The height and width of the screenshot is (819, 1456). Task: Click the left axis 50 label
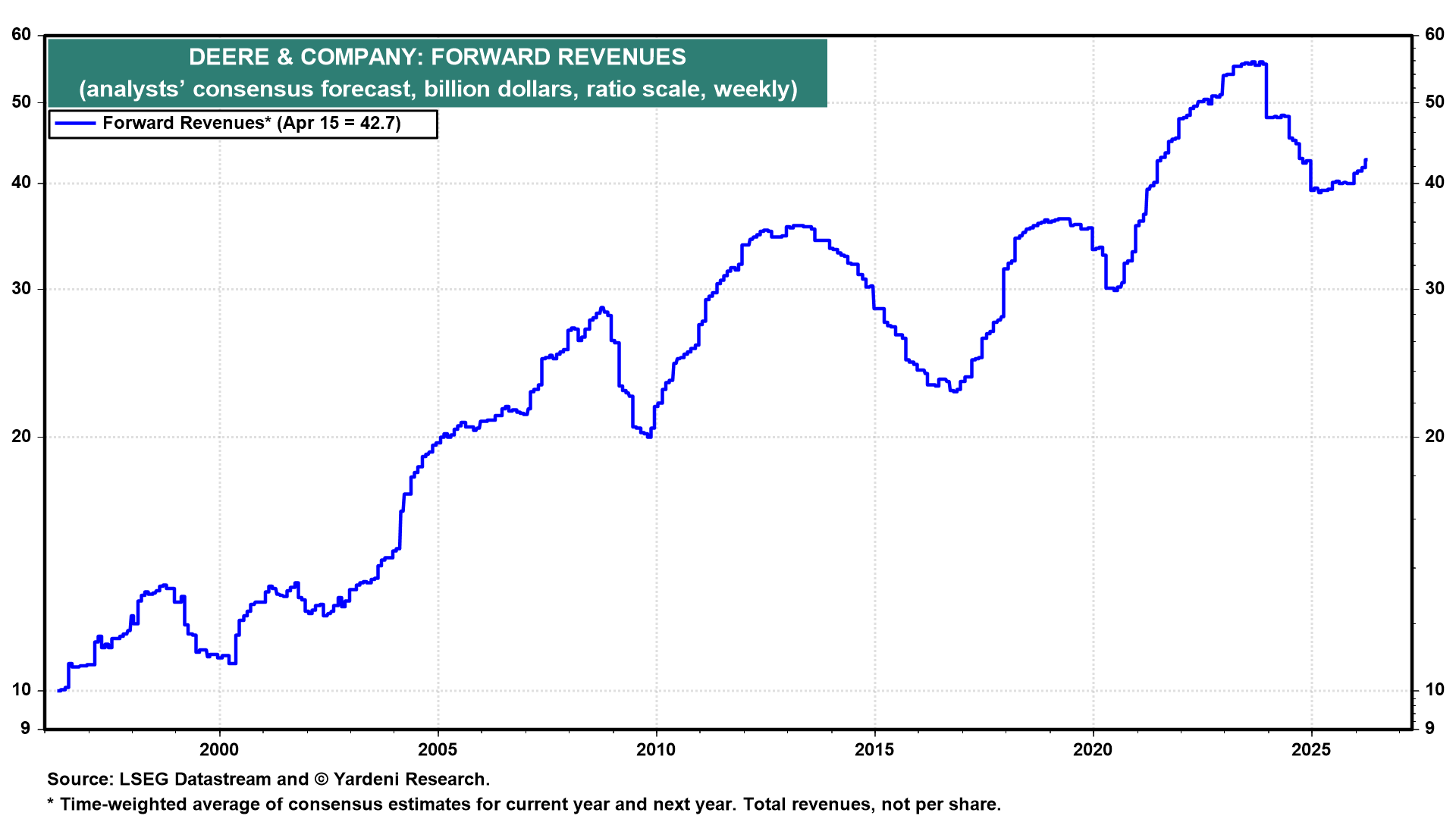(x=21, y=102)
